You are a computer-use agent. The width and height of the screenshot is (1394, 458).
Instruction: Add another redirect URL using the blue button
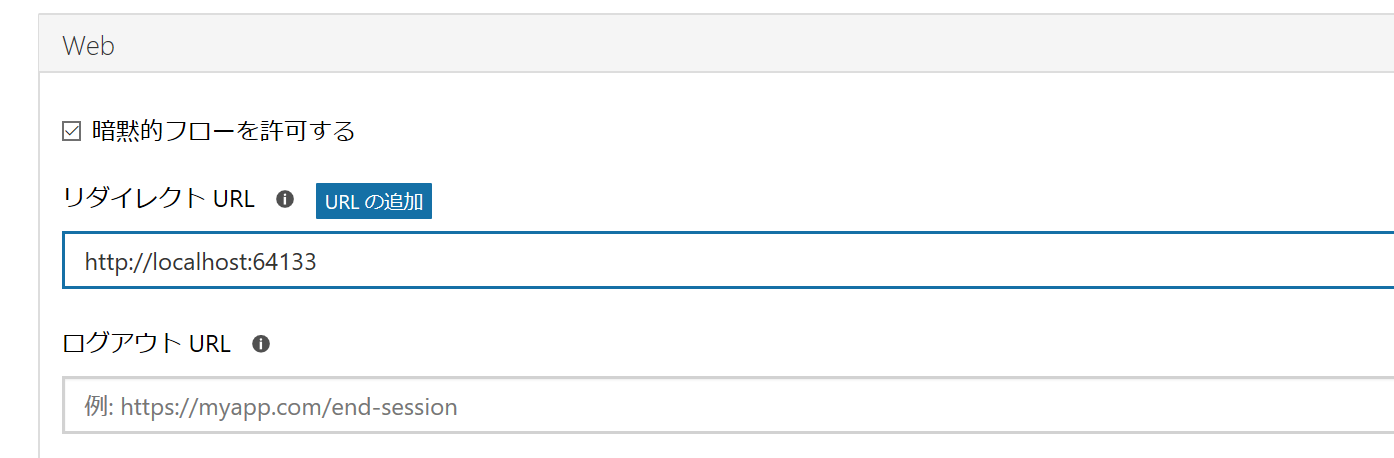click(x=374, y=200)
